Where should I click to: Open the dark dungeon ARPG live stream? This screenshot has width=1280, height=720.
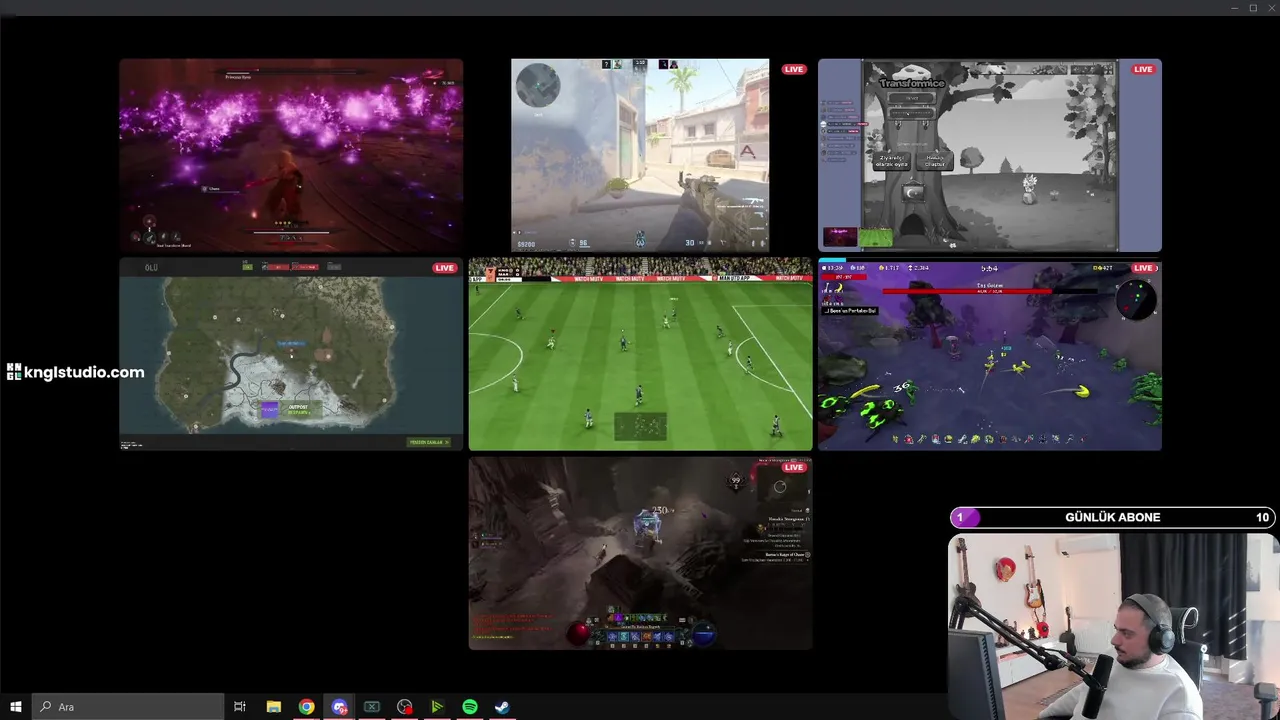[640, 553]
